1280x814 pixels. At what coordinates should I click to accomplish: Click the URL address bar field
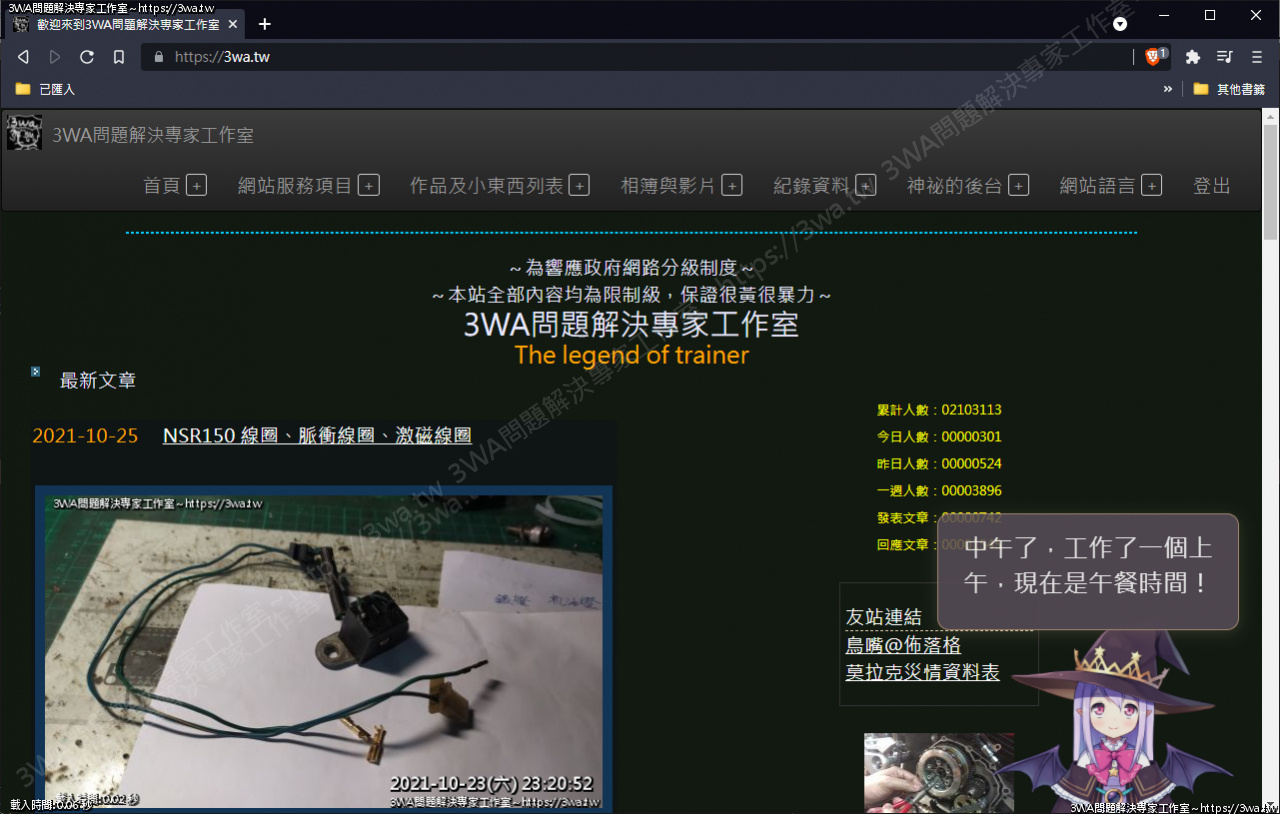[x=640, y=57]
